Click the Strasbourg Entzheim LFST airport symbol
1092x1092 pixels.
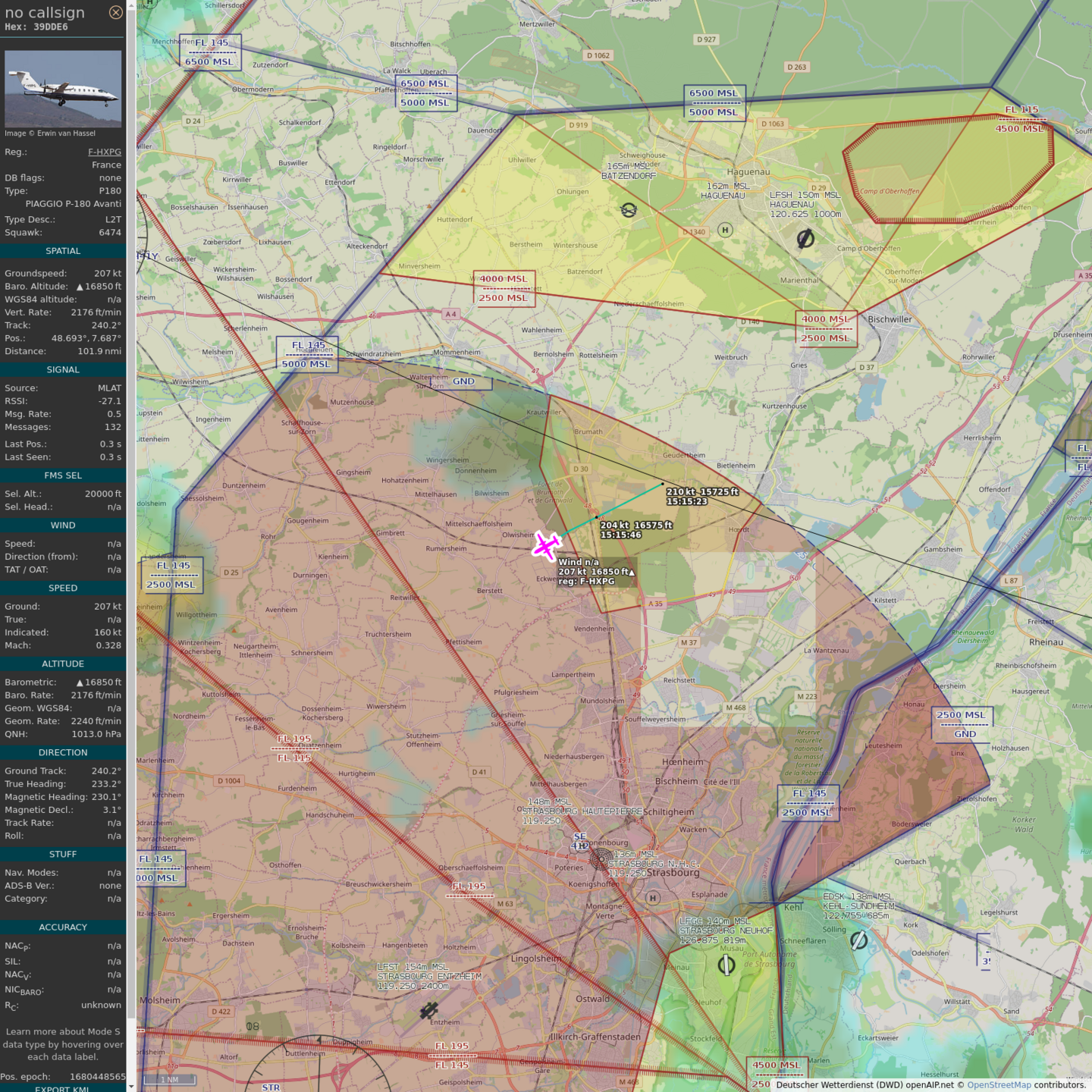click(x=429, y=1010)
